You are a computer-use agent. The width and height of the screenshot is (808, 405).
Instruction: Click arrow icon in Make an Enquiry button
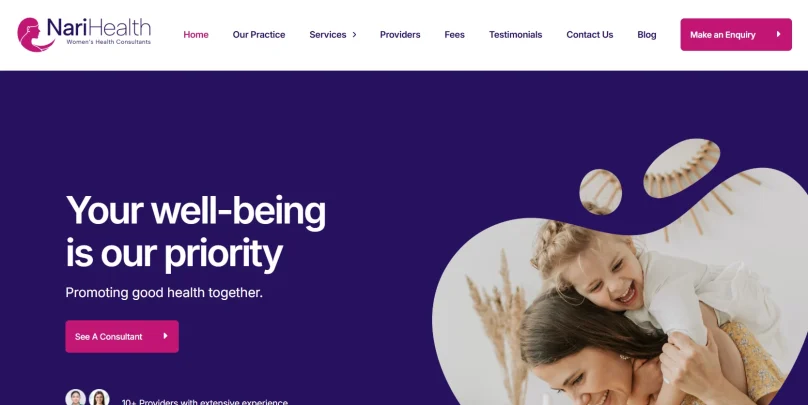778,34
